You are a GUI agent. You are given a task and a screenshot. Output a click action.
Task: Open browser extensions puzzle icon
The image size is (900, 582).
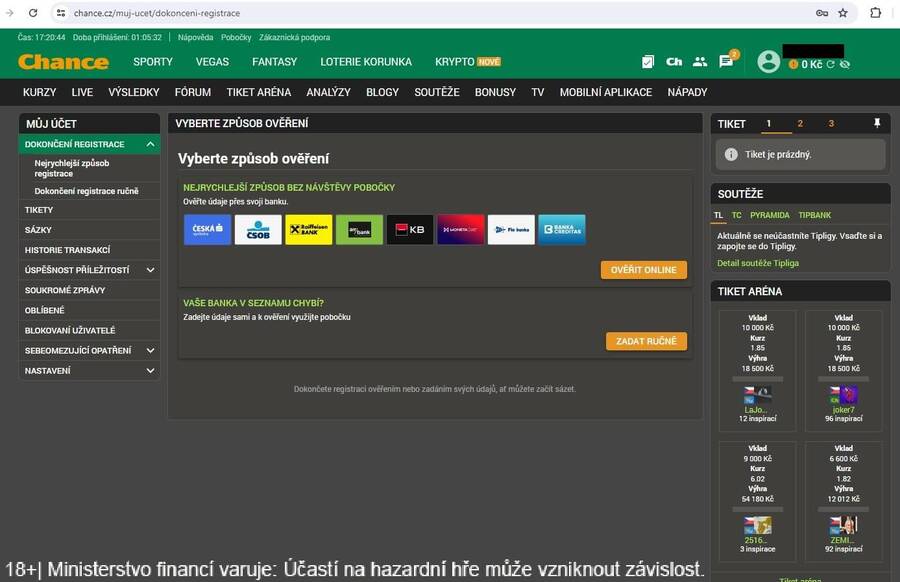(x=875, y=13)
